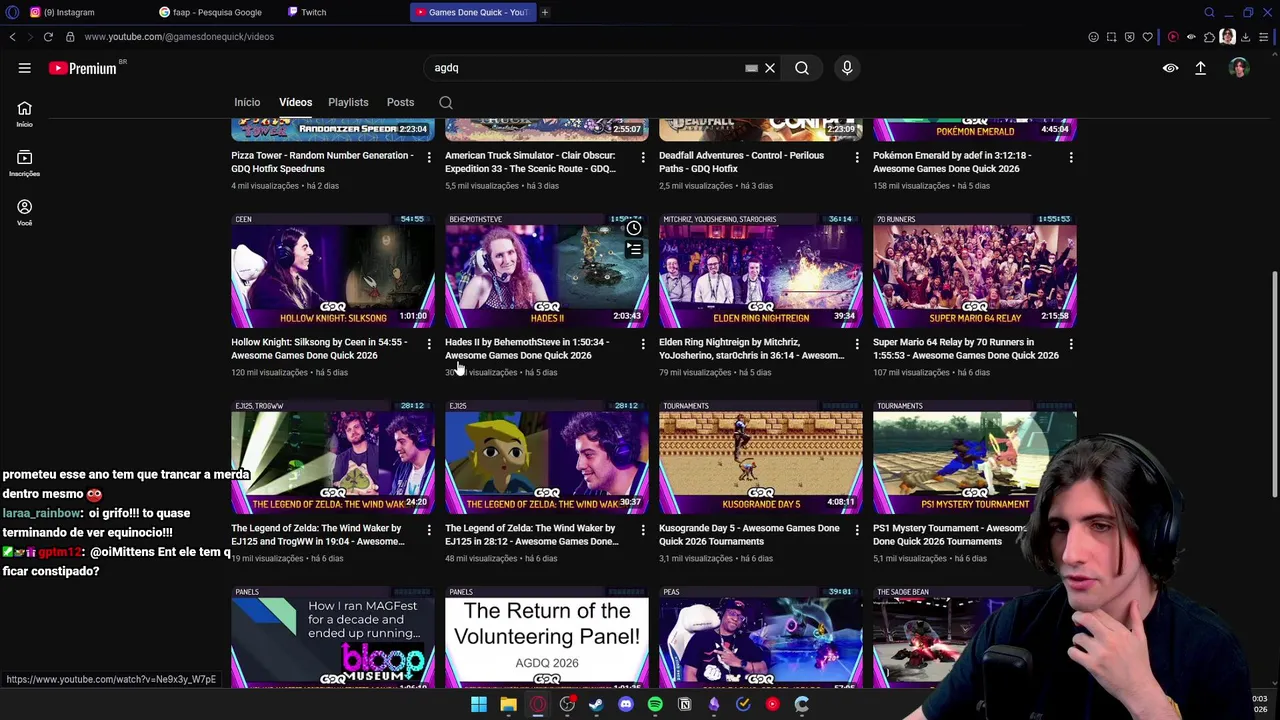Run the search with the magnifier button

click(802, 68)
